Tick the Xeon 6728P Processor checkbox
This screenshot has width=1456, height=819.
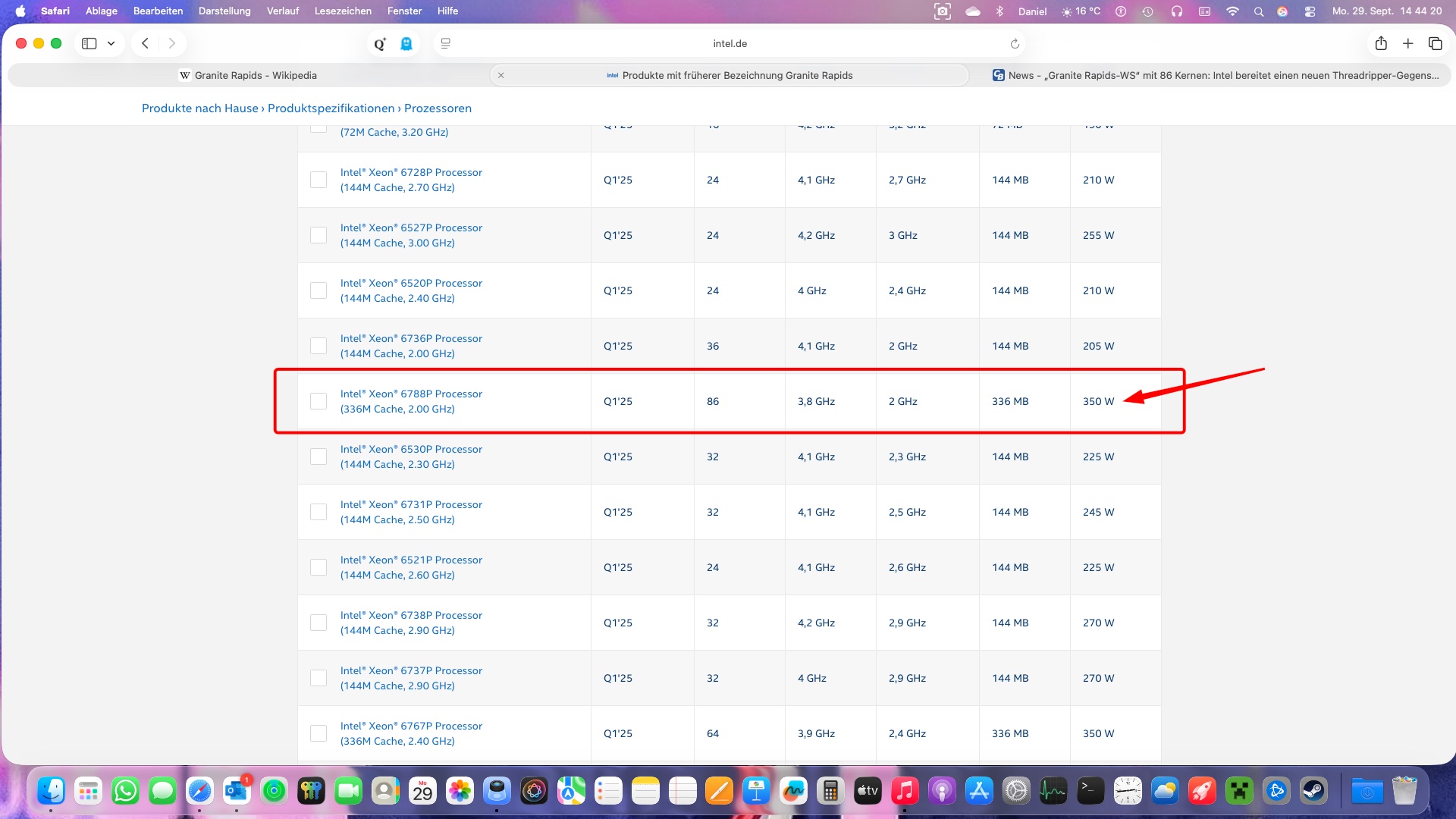click(x=318, y=180)
